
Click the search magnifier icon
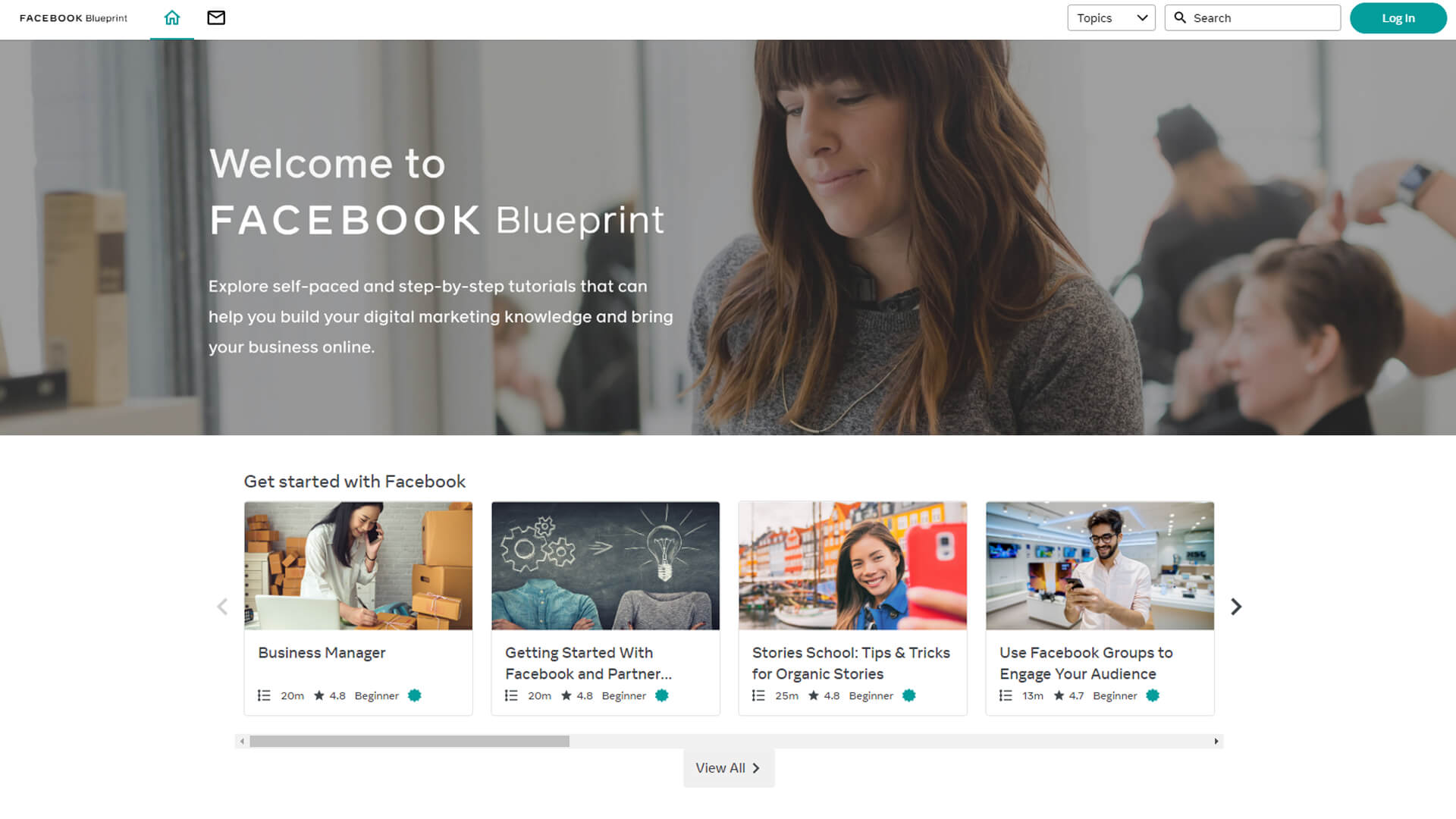1180,17
